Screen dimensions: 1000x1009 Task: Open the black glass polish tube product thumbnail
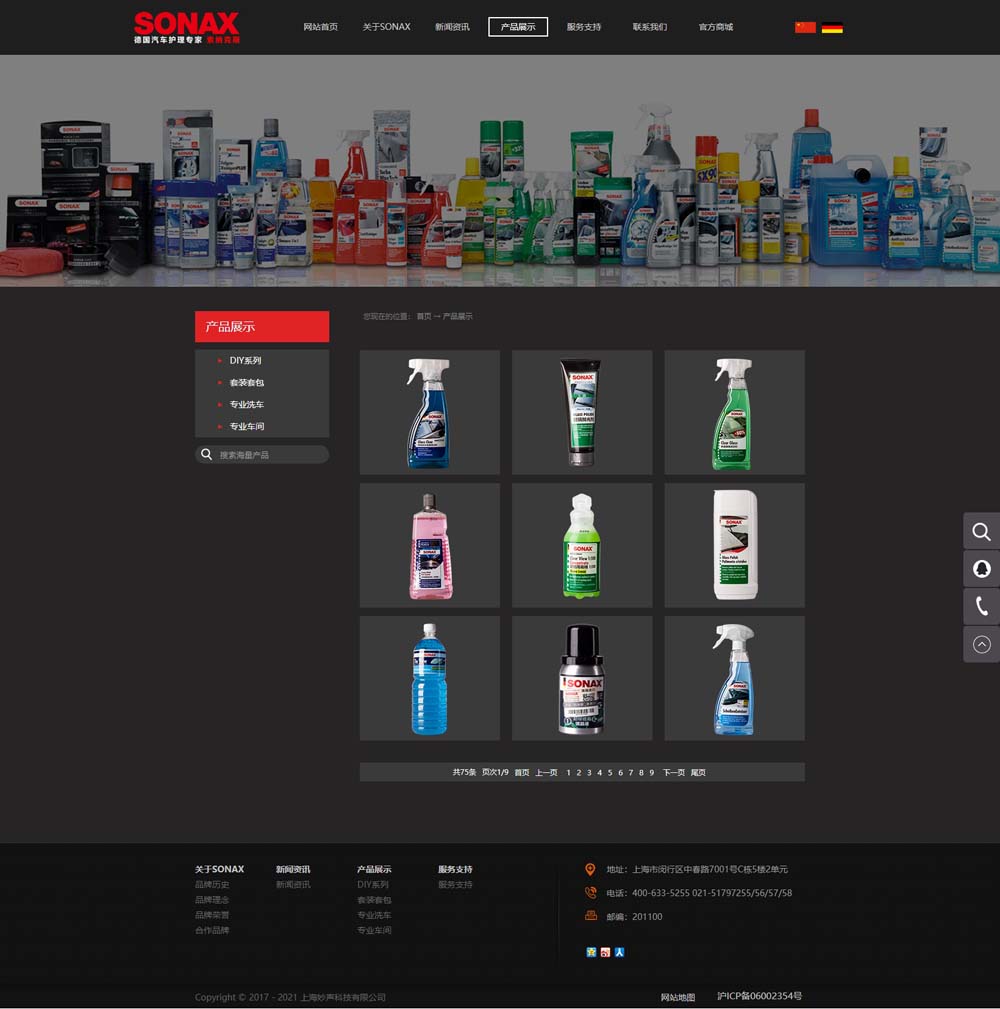pos(582,412)
